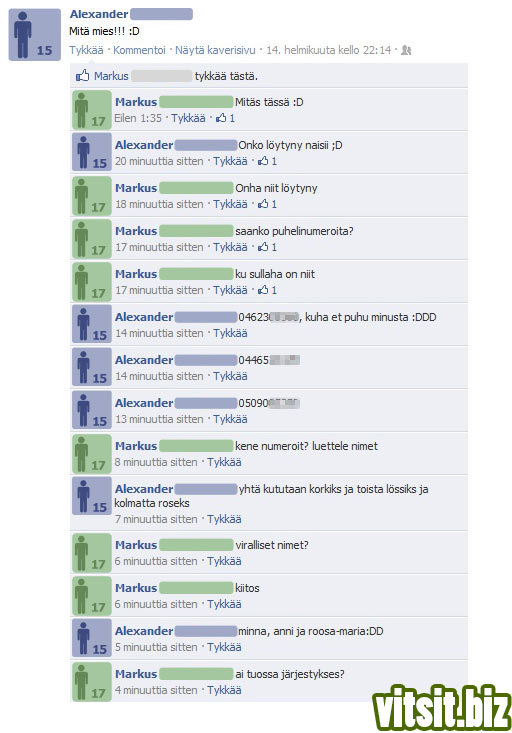
Task: Click Alexander avatar beside 'Onko löytyny naisii'
Action: point(92,152)
